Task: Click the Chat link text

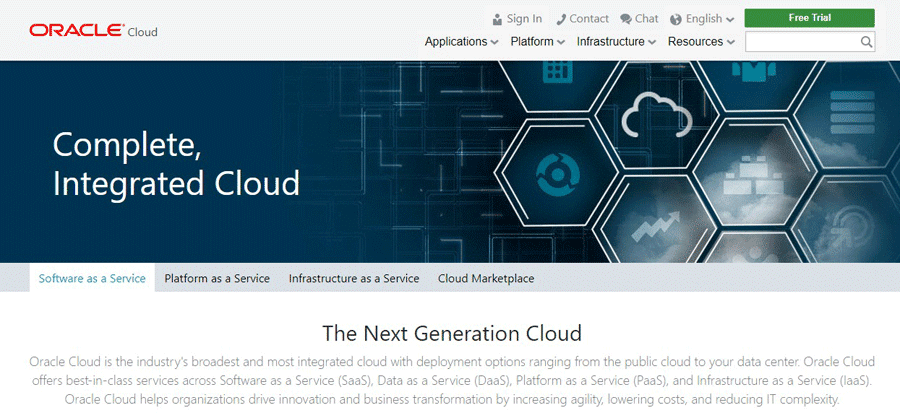Action: (x=646, y=19)
